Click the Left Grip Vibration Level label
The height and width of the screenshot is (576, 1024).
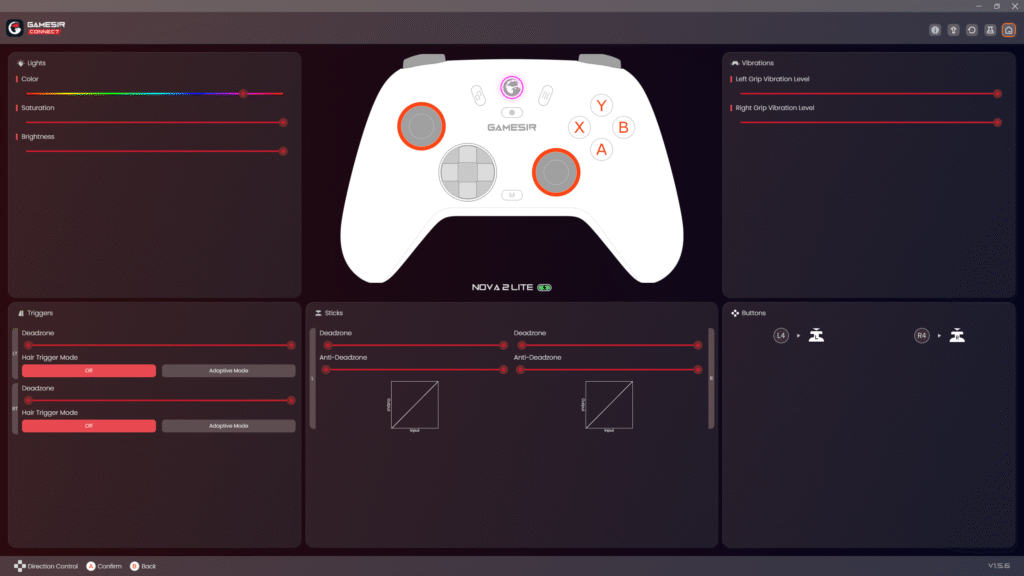pyautogui.click(x=772, y=79)
